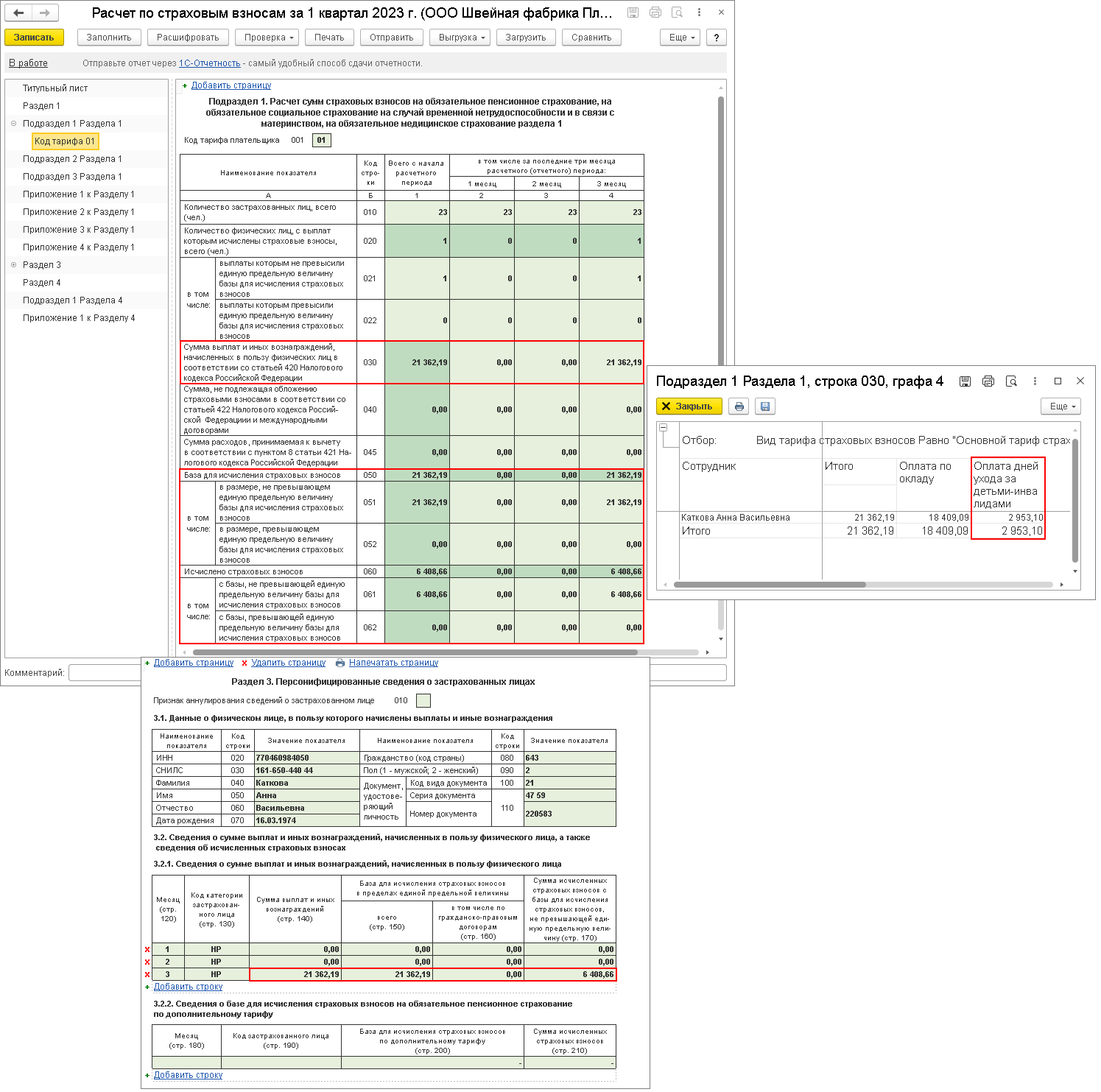Select Код тарифа 01 tree item

coord(65,141)
